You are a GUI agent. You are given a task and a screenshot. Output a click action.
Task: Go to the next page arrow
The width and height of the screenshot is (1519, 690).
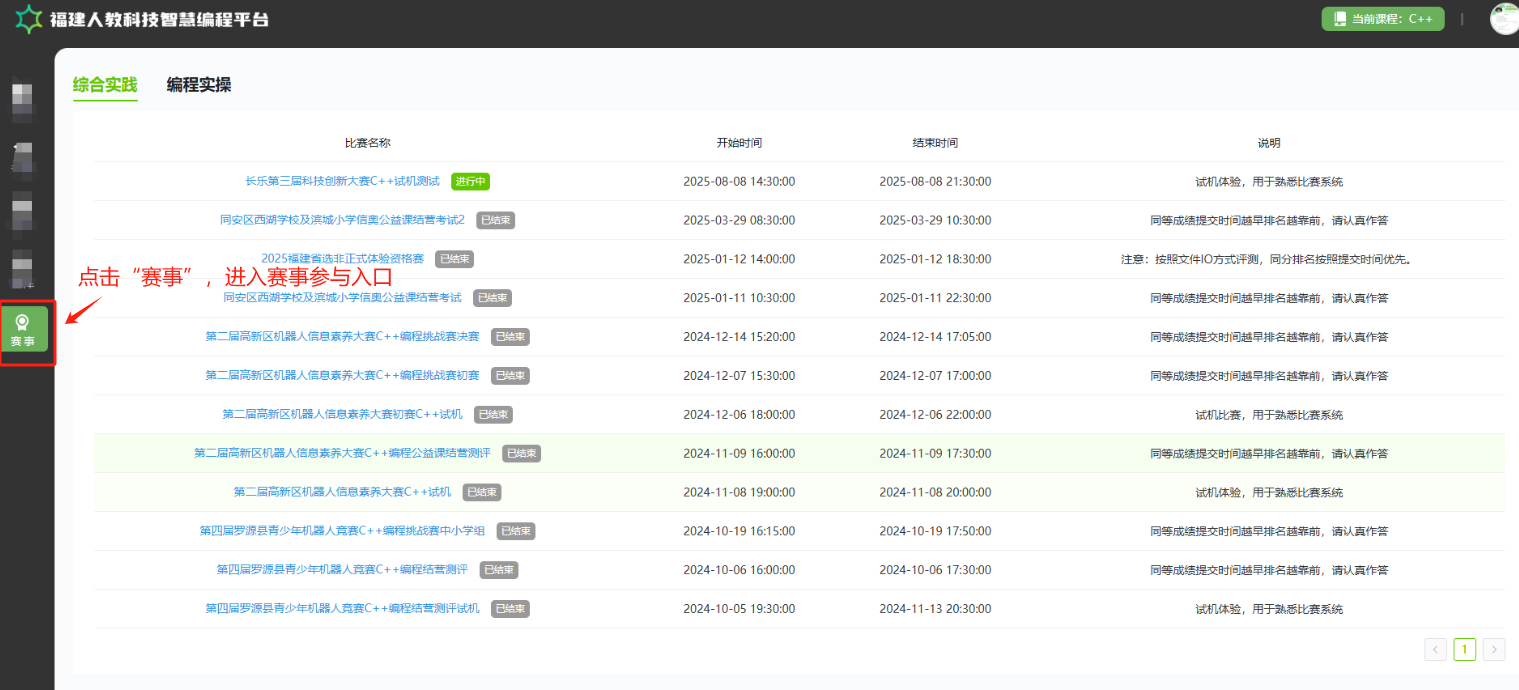click(x=1493, y=650)
